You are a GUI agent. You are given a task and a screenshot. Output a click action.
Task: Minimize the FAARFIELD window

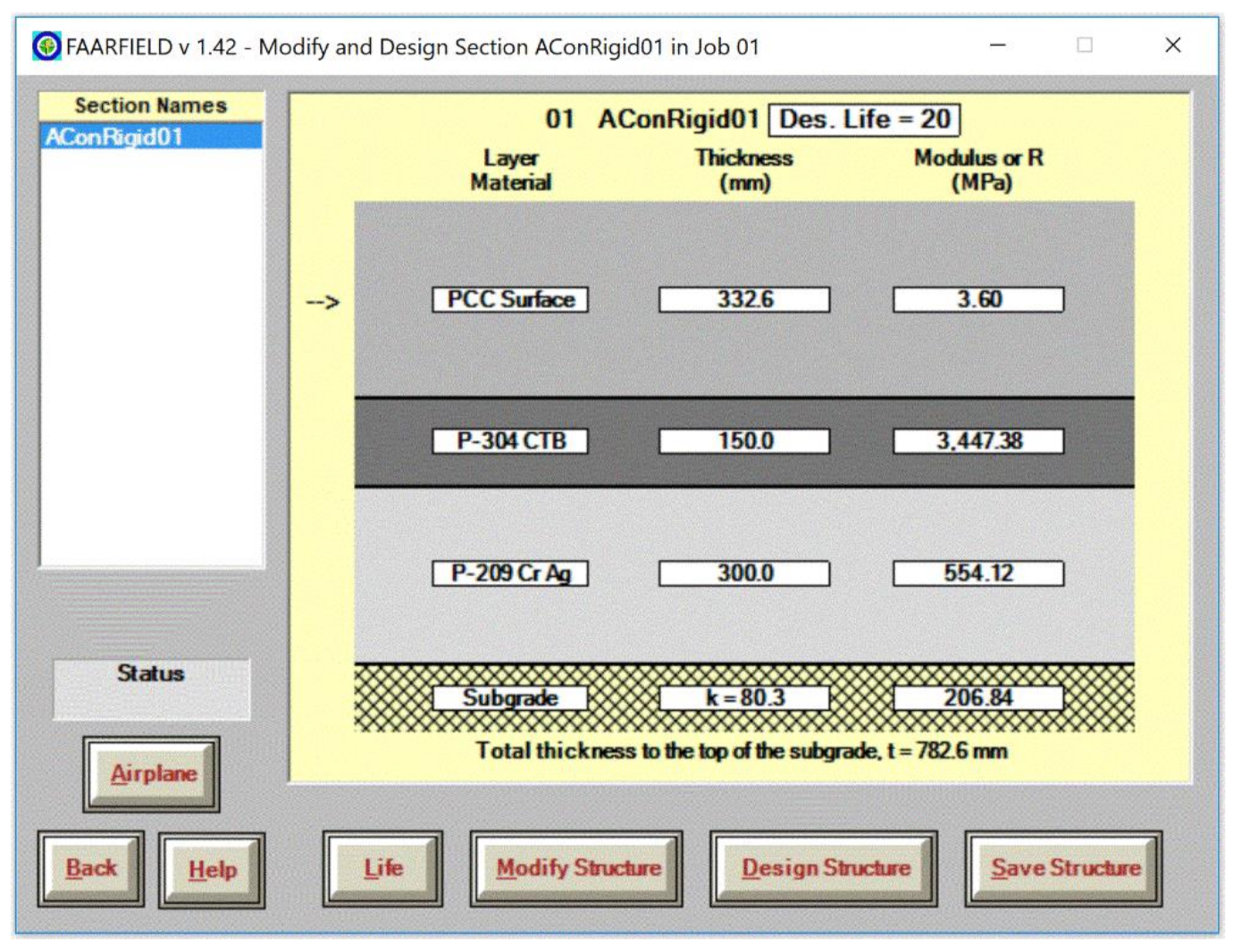[x=998, y=45]
